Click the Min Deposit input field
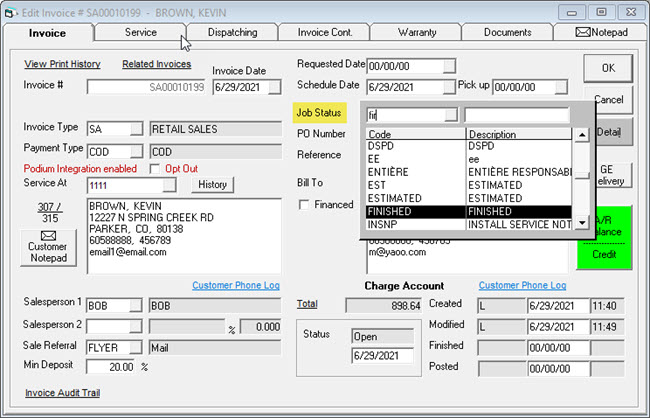Screen dimensions: 650x418 (111, 367)
